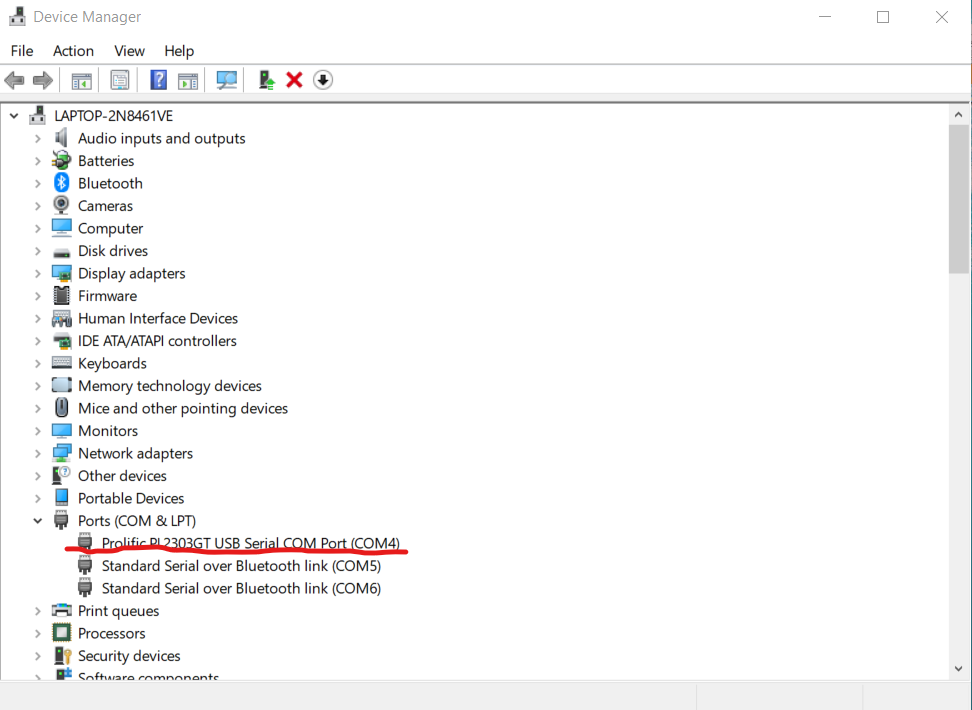Open the View menu
This screenshot has height=710, width=972.
[x=129, y=51]
